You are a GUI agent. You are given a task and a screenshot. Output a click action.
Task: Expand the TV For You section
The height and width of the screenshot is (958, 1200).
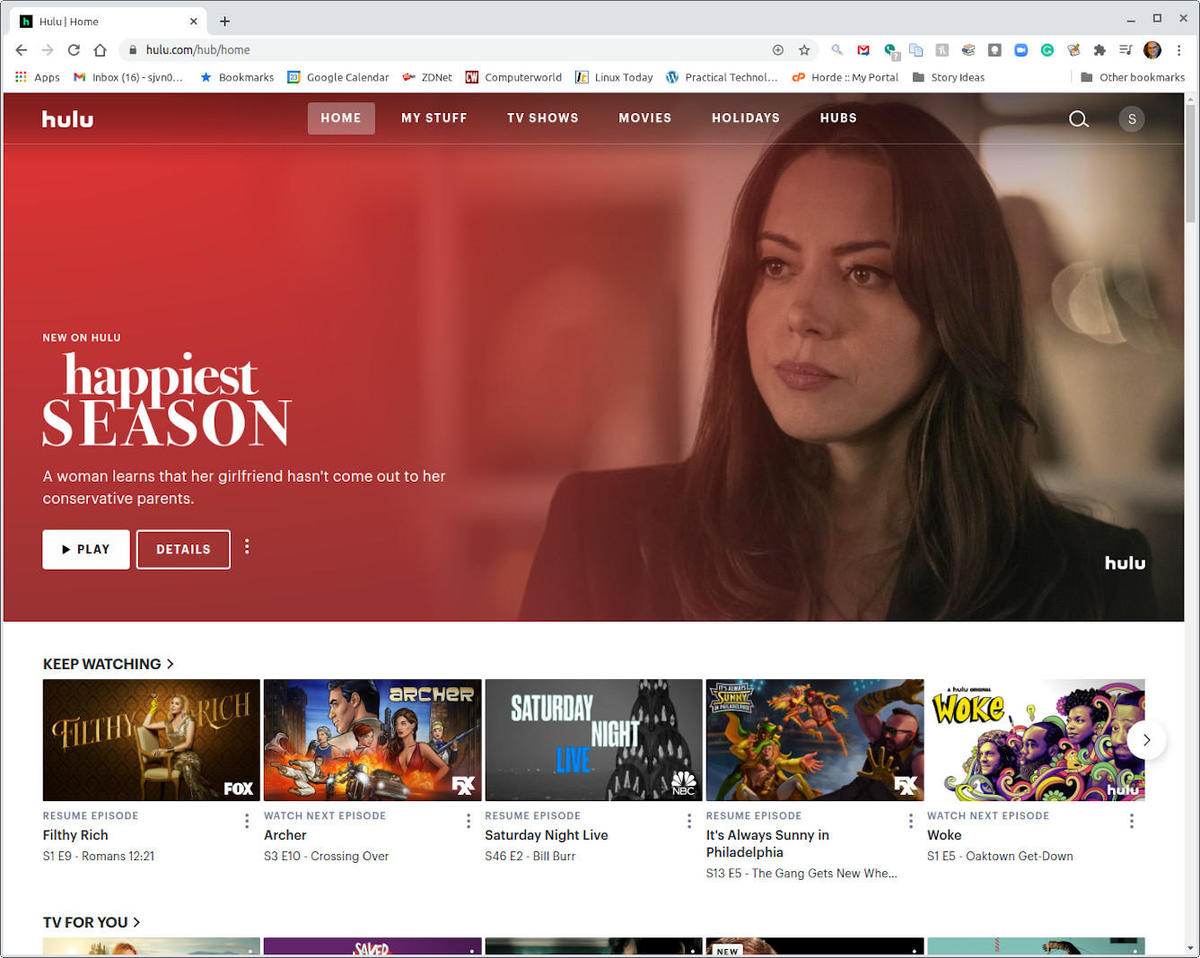[x=92, y=922]
